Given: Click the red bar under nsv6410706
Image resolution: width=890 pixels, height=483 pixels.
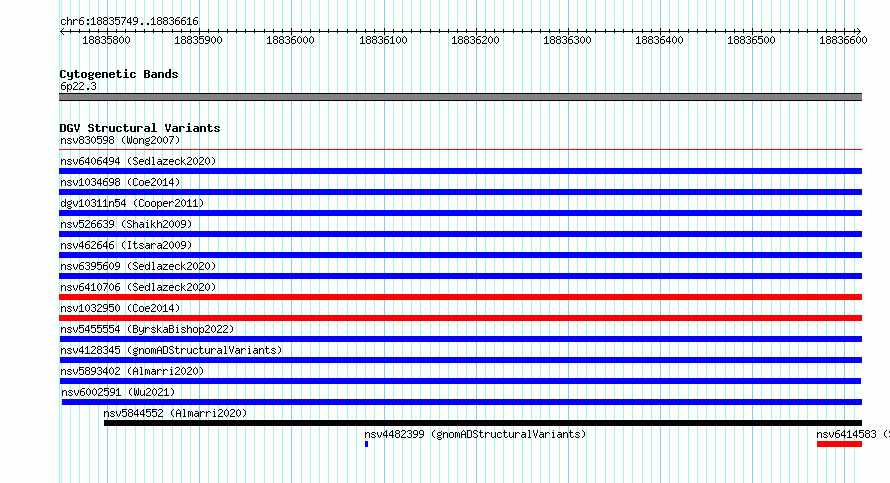Looking at the screenshot, I should (x=460, y=297).
